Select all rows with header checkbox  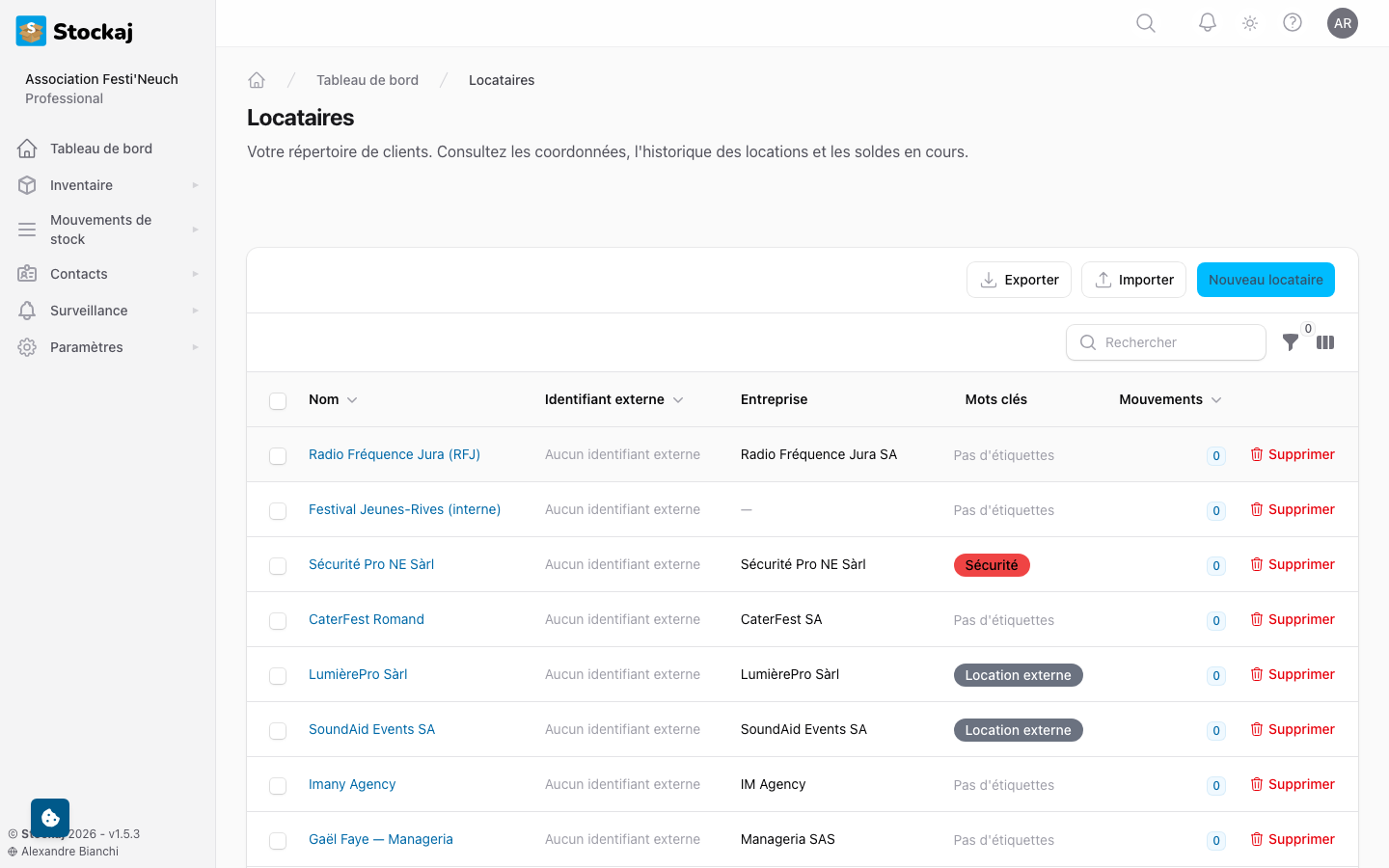[x=278, y=400]
